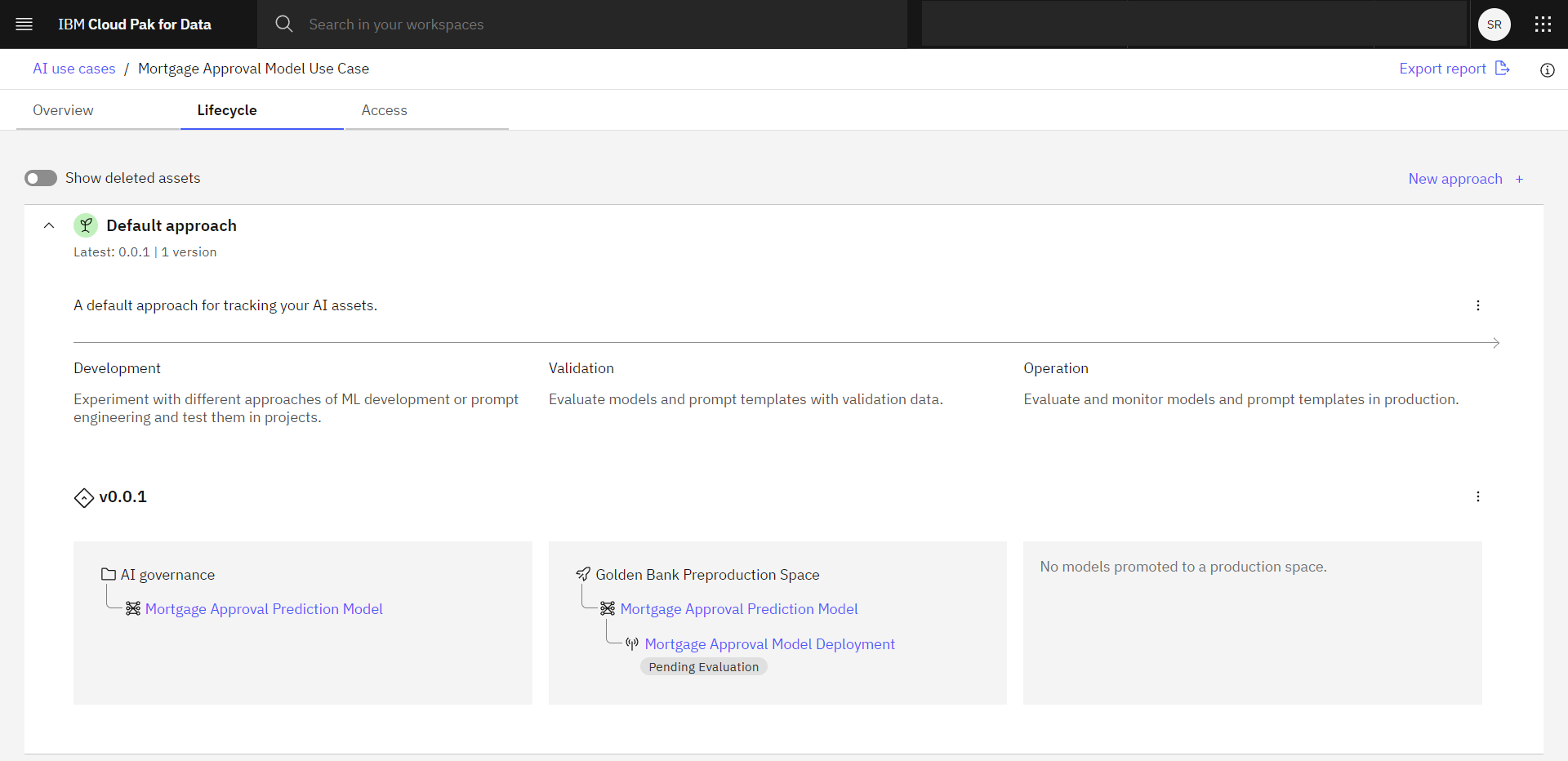
Task: Go to AI use cases breadcrumb
Action: point(74,69)
